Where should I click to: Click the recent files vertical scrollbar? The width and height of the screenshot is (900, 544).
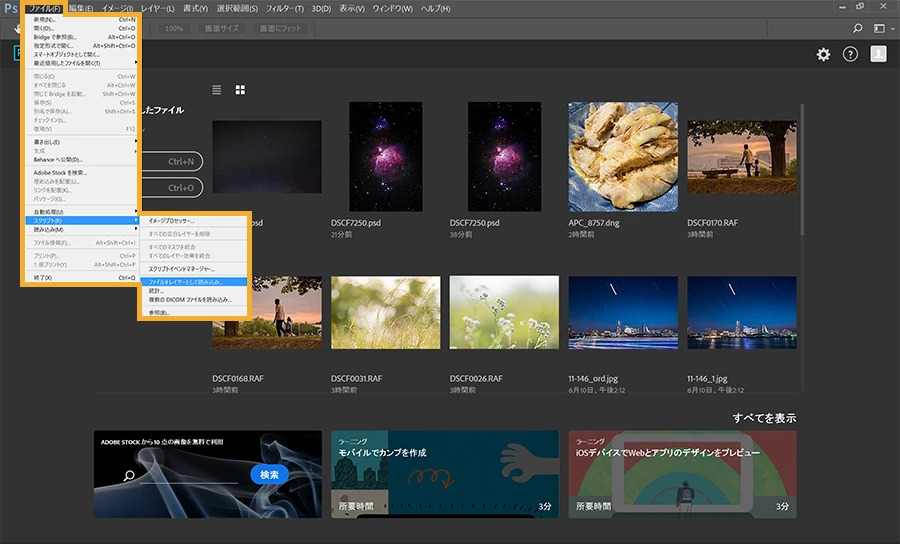click(x=802, y=169)
